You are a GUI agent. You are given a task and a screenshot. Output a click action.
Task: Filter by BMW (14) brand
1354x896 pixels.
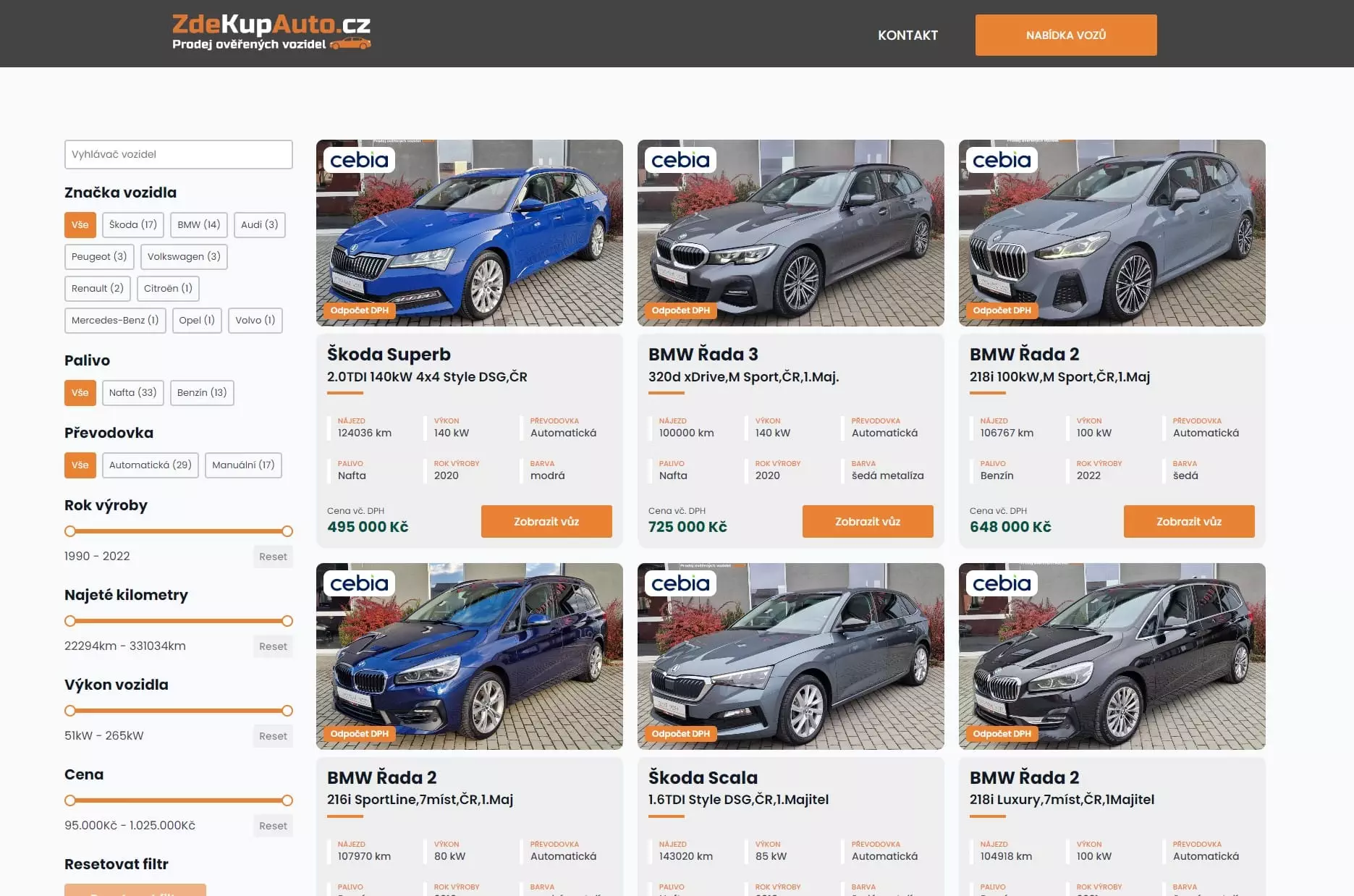(199, 224)
